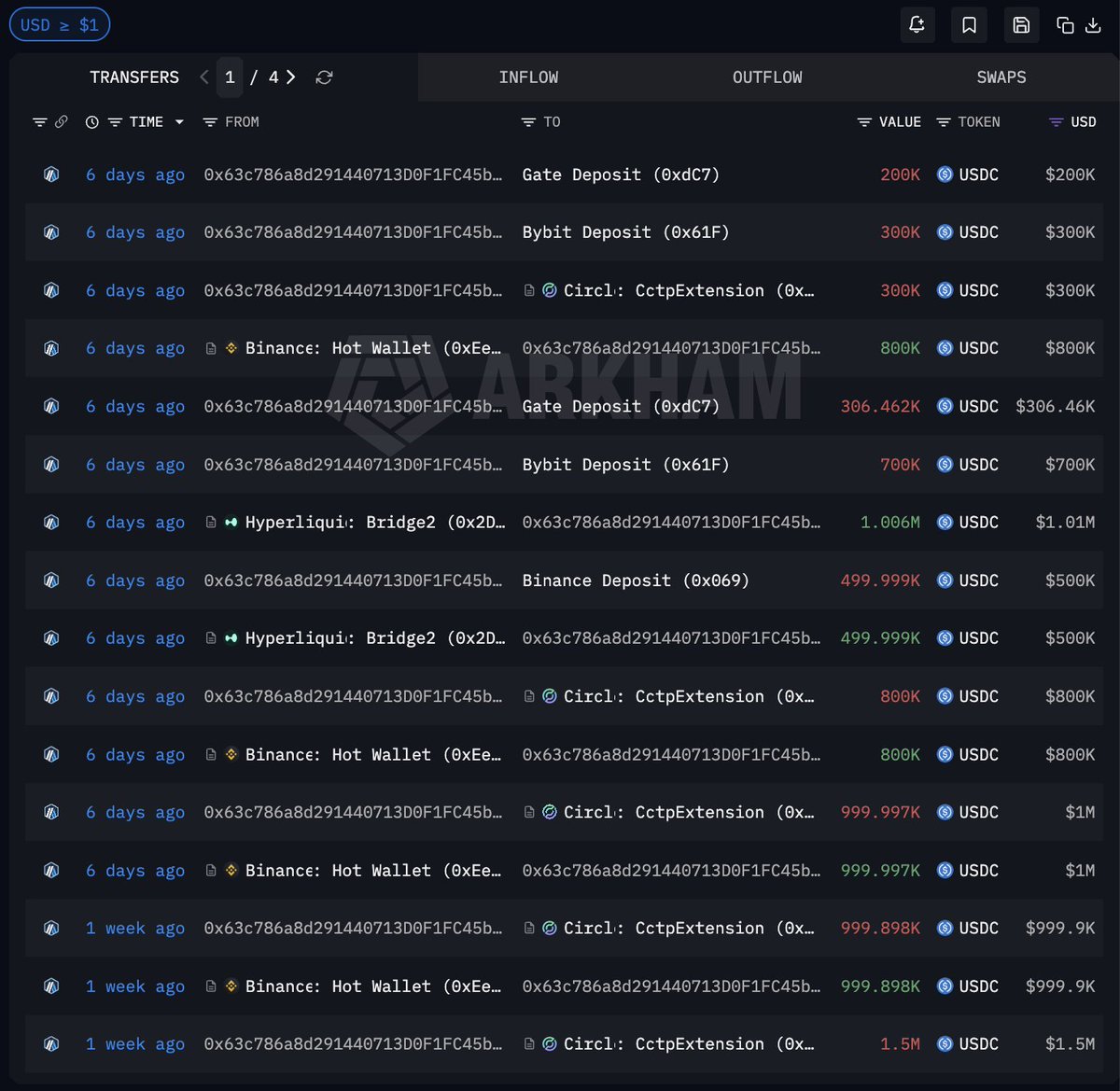Go to next transfers page

pyautogui.click(x=291, y=77)
